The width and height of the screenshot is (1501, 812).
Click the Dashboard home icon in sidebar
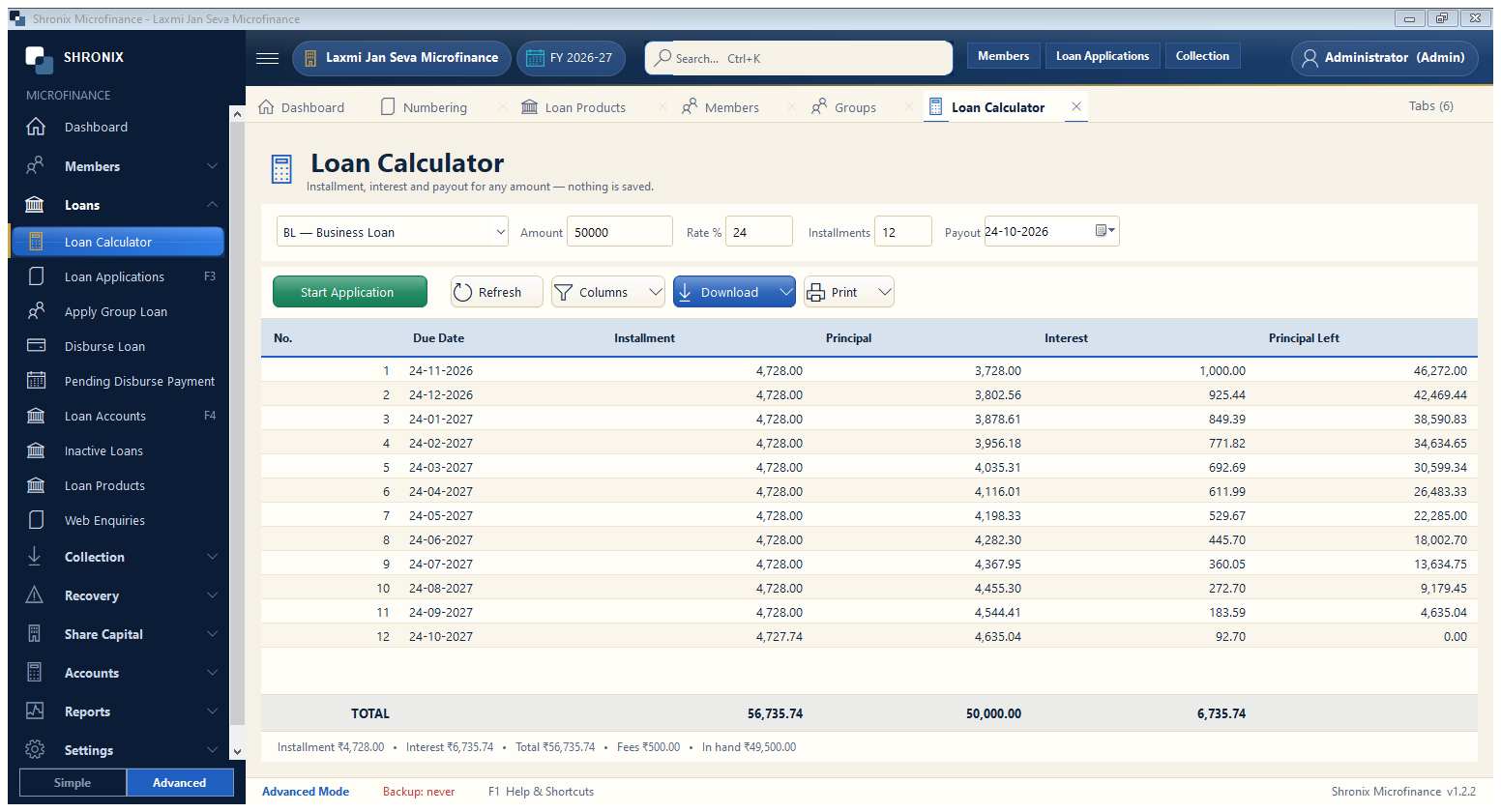[x=36, y=127]
